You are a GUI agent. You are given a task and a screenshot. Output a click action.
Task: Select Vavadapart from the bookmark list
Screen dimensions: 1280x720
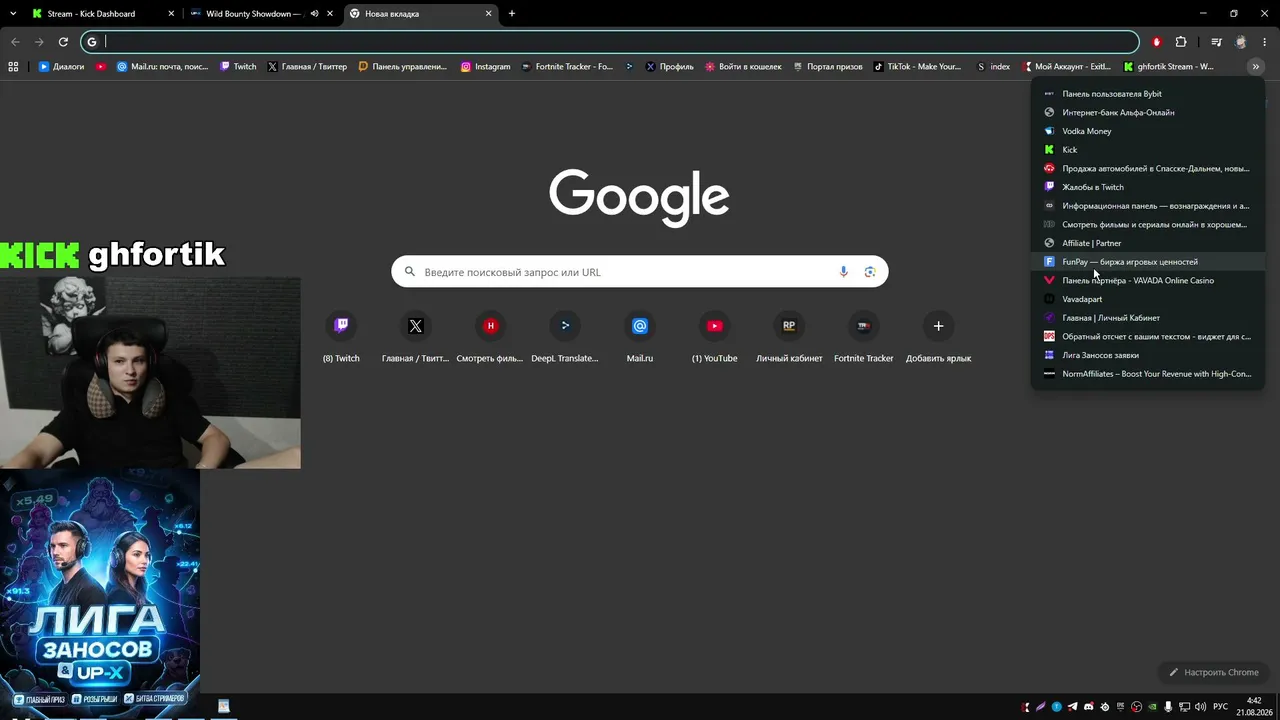pos(1148,299)
